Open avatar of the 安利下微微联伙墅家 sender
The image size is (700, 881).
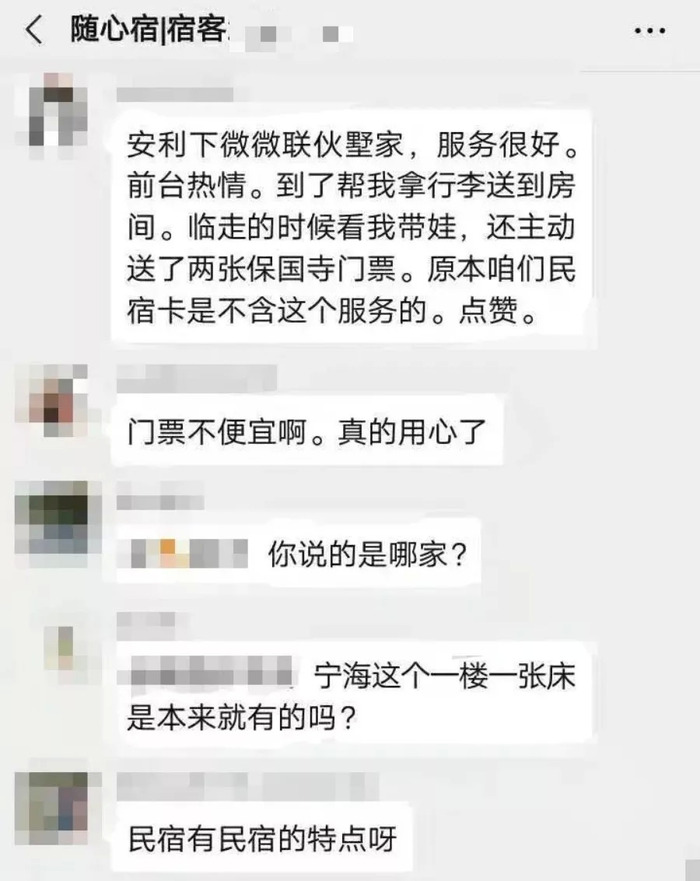pyautogui.click(x=58, y=109)
